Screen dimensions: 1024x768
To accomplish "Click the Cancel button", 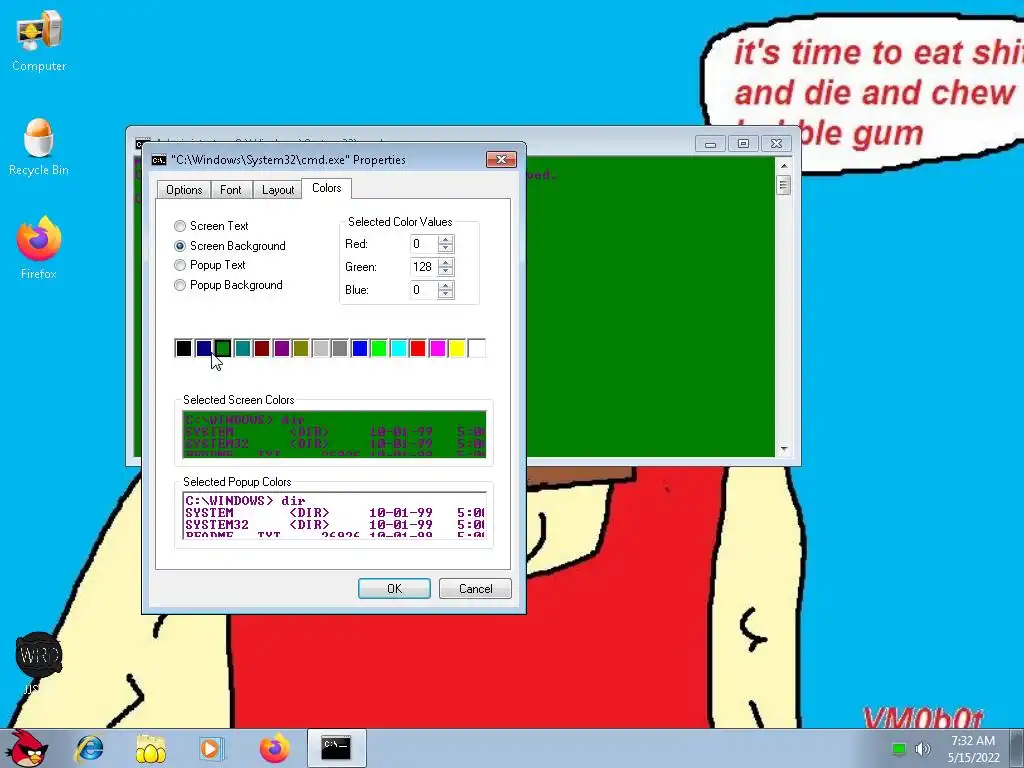I will tap(475, 588).
